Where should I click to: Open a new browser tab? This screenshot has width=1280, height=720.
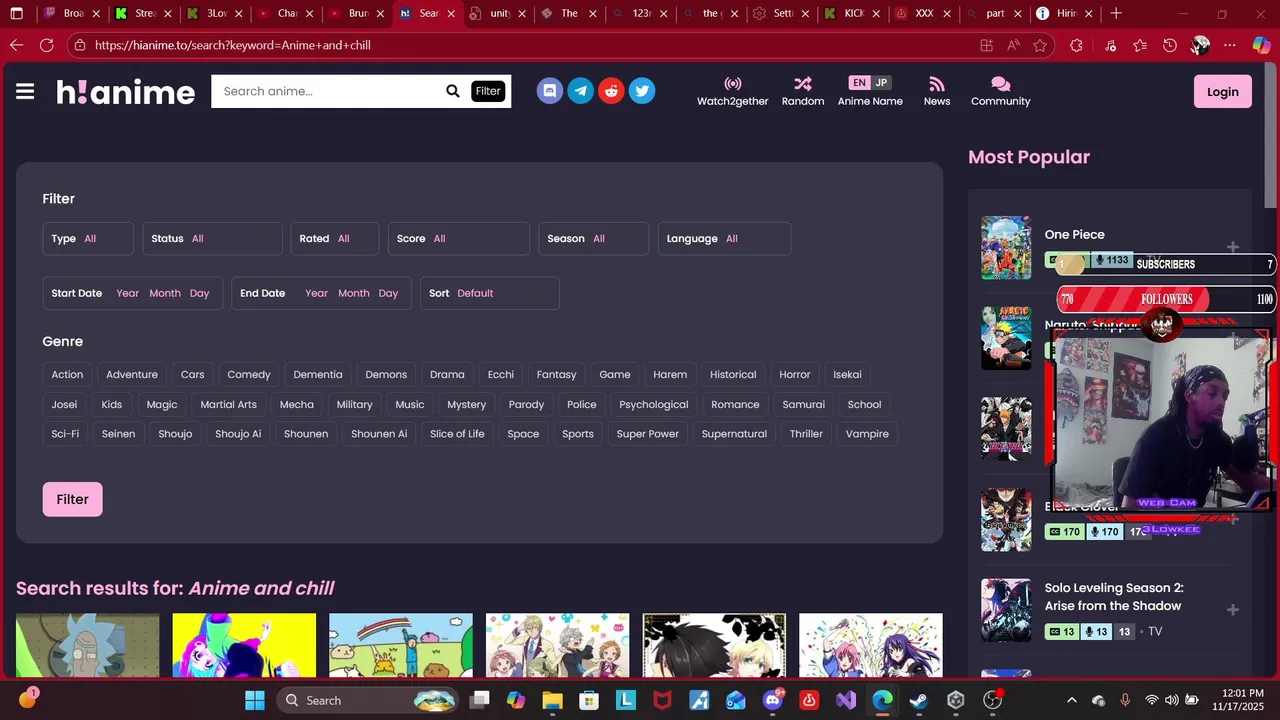(x=1116, y=14)
